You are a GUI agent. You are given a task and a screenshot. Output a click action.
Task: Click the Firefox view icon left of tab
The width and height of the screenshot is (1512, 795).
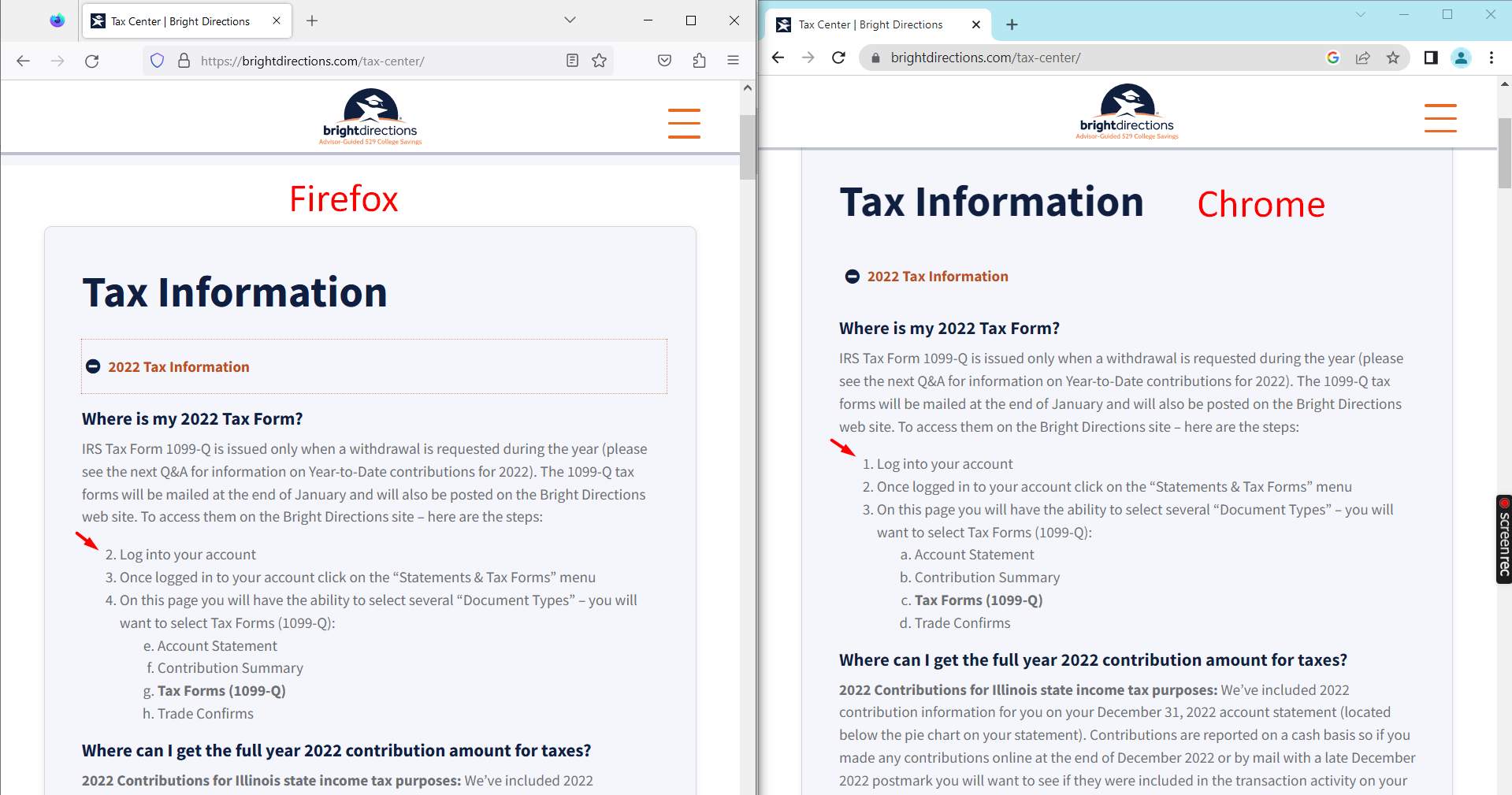[57, 20]
